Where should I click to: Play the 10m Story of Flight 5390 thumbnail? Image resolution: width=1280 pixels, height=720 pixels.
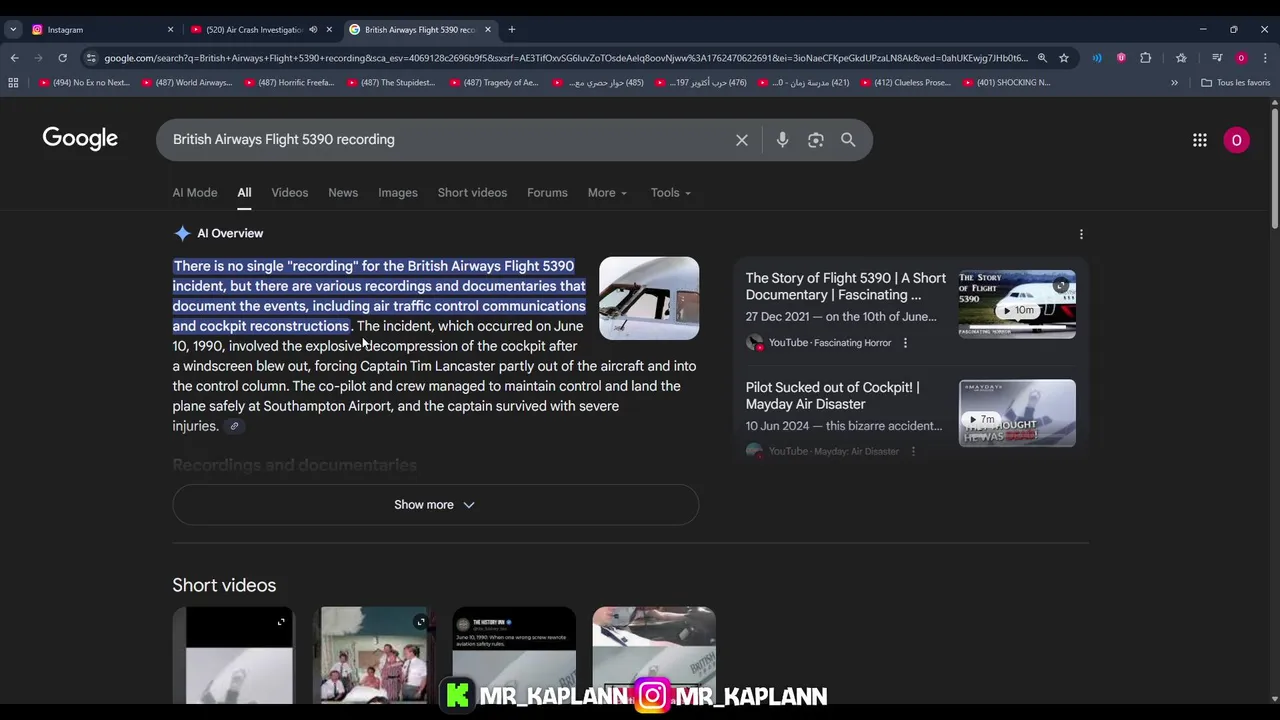pos(1017,304)
